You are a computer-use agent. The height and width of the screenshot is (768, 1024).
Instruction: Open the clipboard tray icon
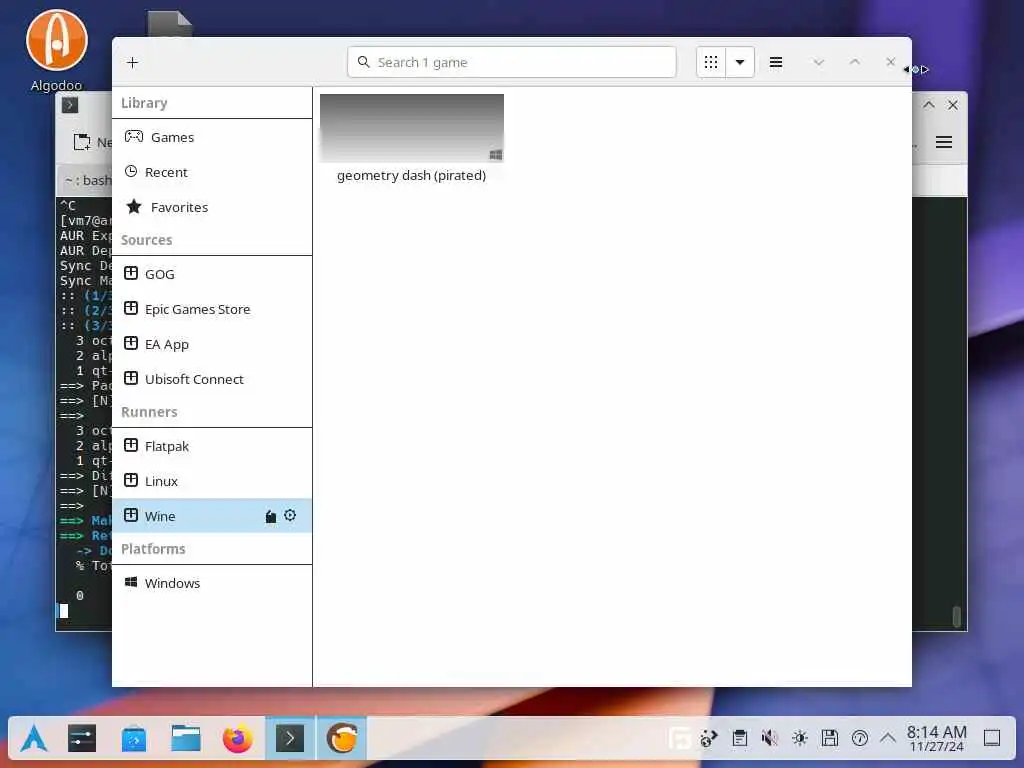click(740, 739)
